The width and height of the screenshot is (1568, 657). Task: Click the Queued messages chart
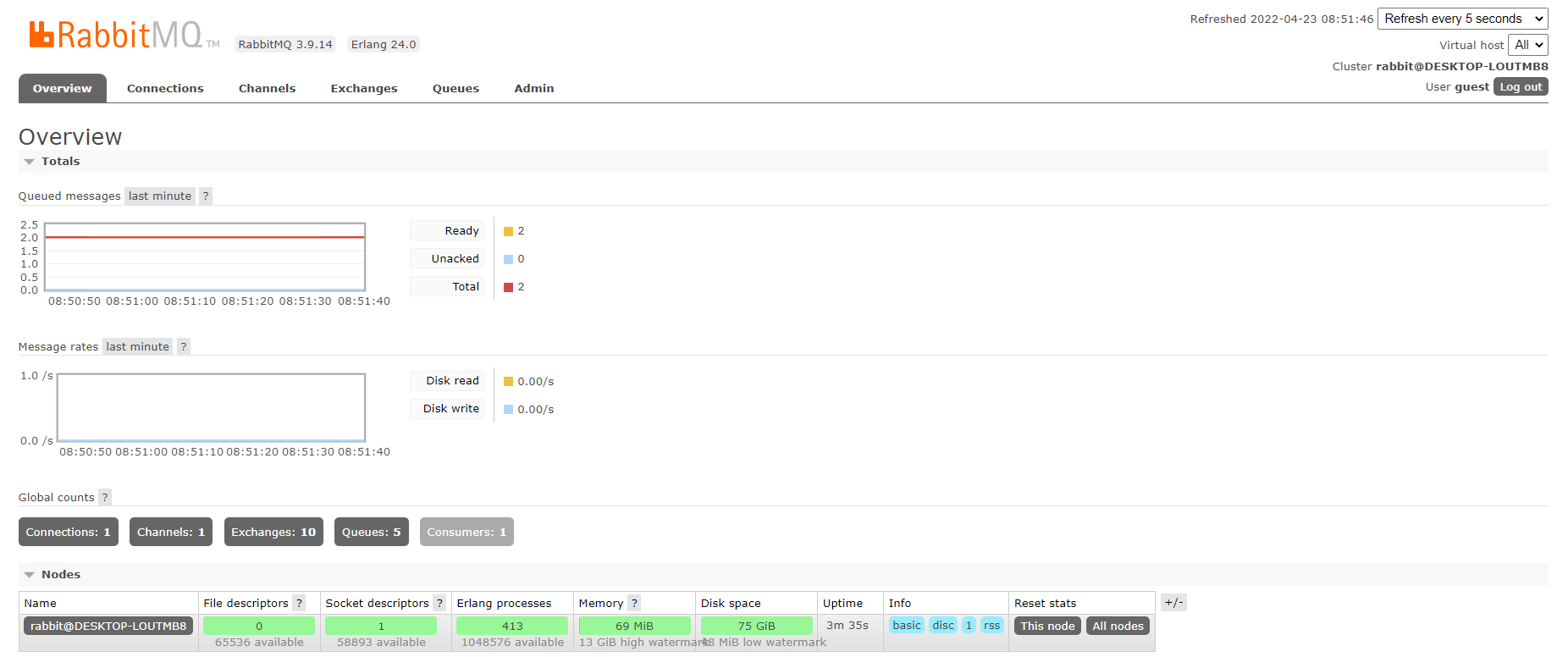coord(205,257)
